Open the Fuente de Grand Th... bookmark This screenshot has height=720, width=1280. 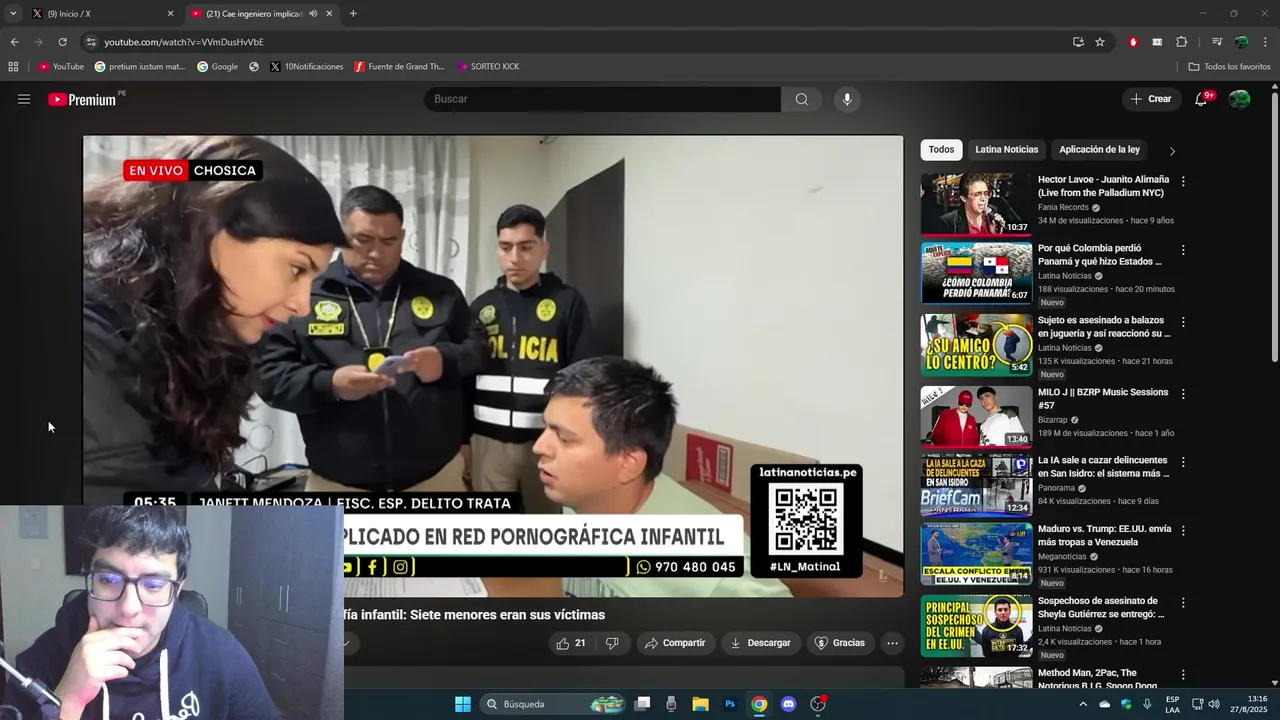point(399,67)
